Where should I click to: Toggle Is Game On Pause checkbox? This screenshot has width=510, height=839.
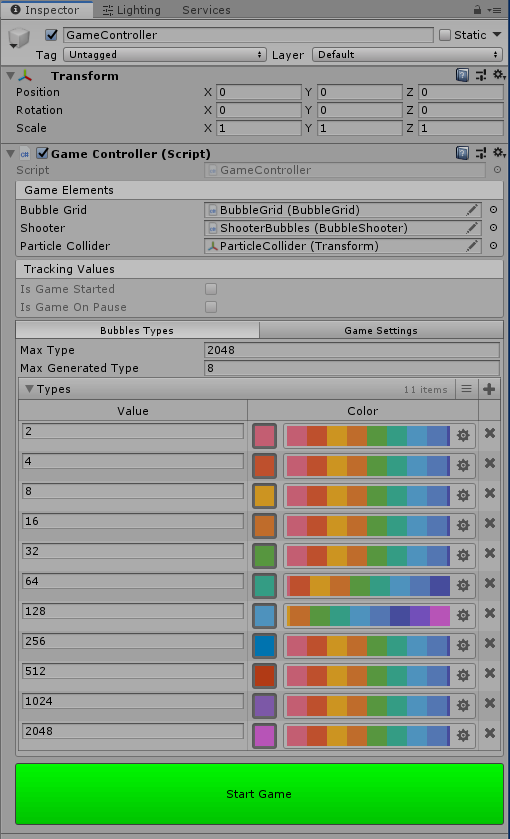(211, 307)
